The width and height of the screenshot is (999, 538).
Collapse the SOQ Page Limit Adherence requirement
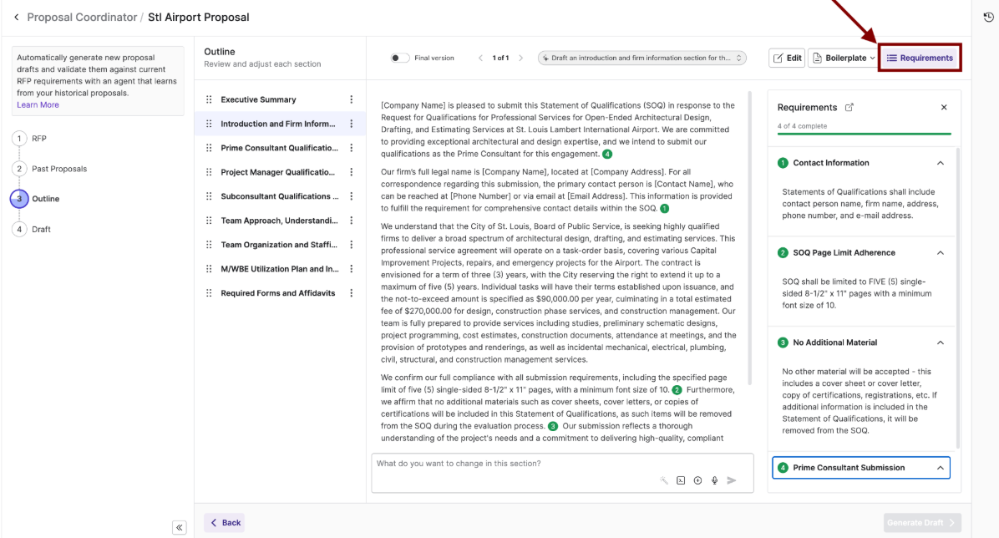click(940, 253)
